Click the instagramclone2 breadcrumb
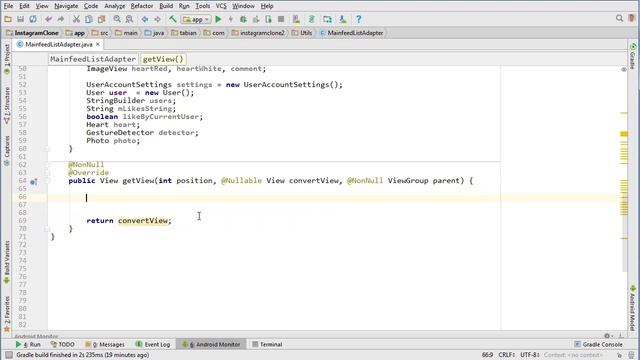The image size is (640, 360). (x=258, y=33)
